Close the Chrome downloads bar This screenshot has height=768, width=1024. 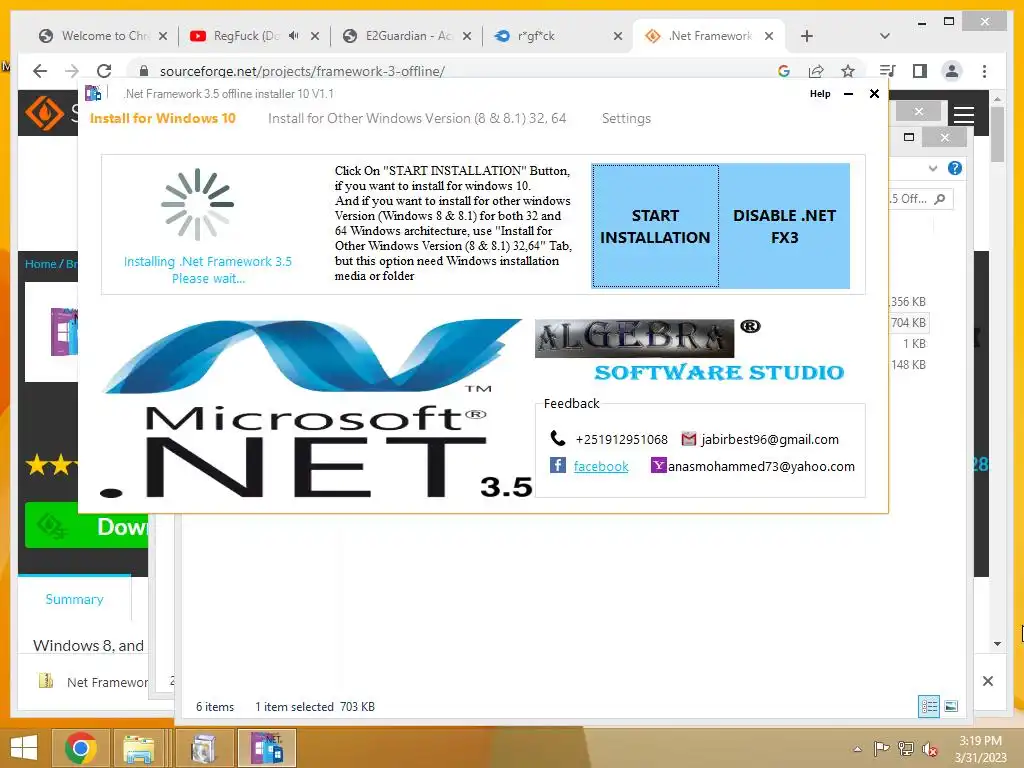point(988,681)
